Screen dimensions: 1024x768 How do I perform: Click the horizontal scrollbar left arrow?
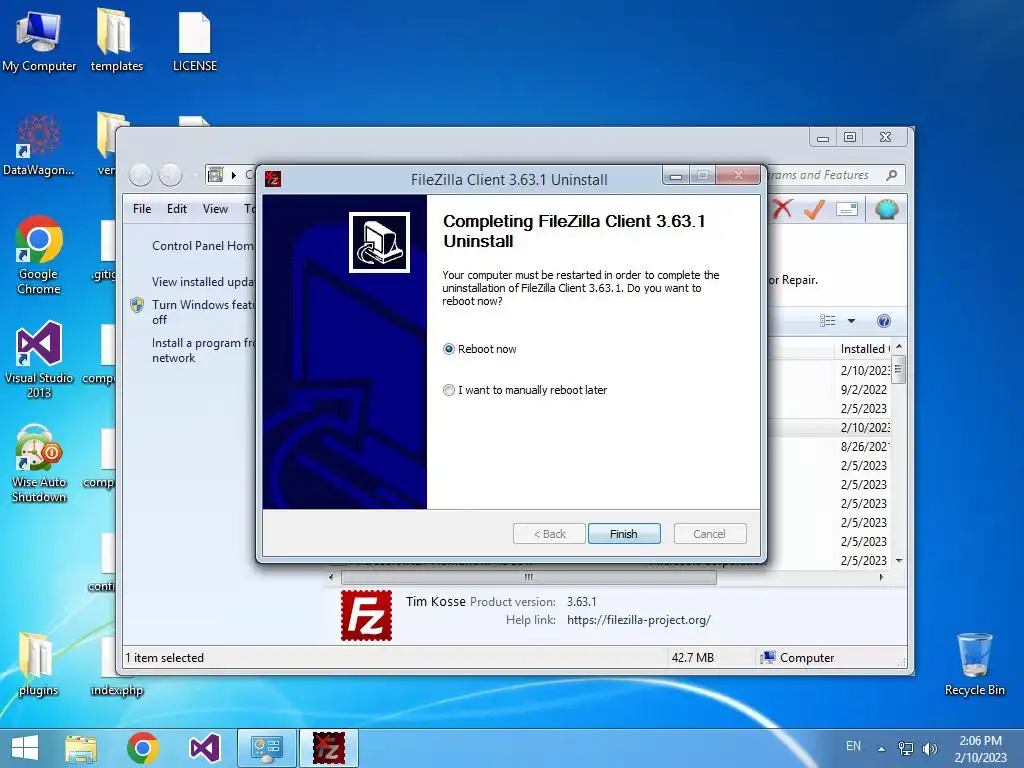[331, 577]
